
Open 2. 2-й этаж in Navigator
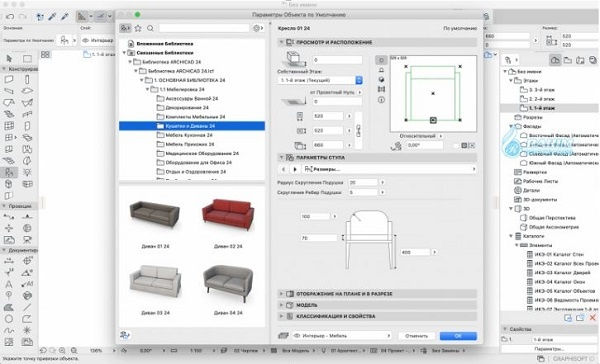541,99
